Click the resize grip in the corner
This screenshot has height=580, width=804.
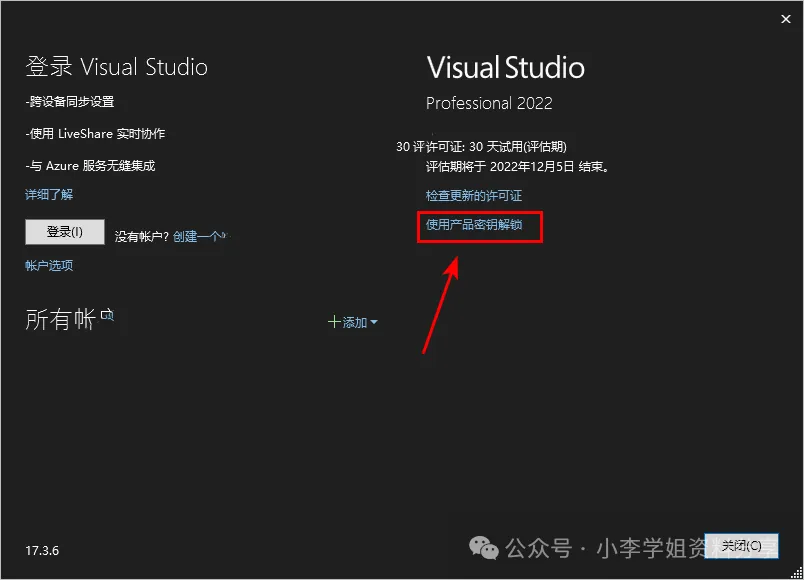click(797, 573)
